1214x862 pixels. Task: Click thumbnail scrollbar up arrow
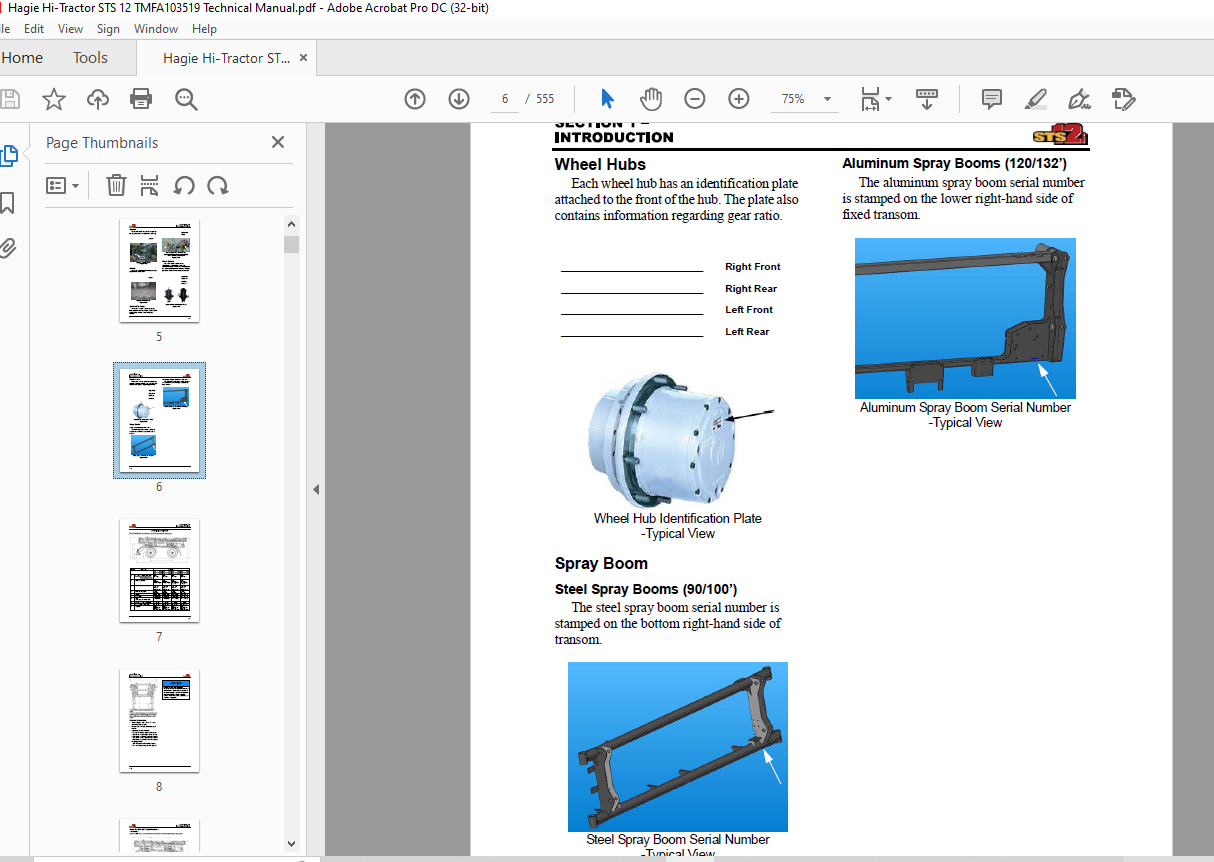(291, 225)
